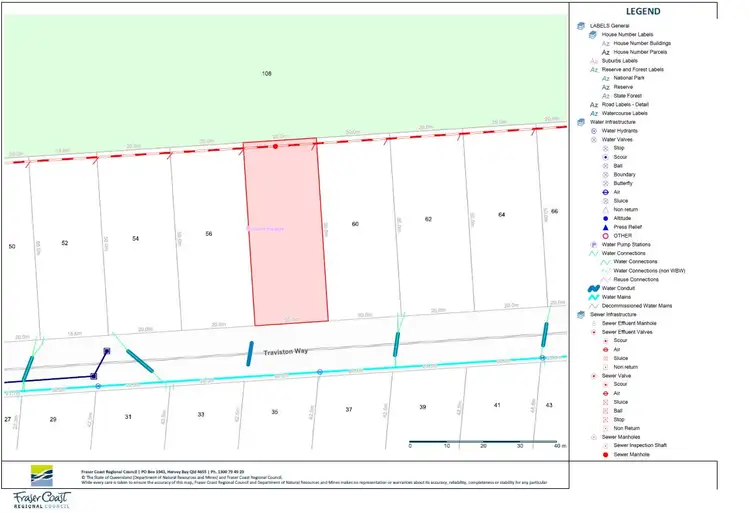Screen dimensions: 750x514
Task: Click the Water Valves legend entry
Action: (x=617, y=140)
